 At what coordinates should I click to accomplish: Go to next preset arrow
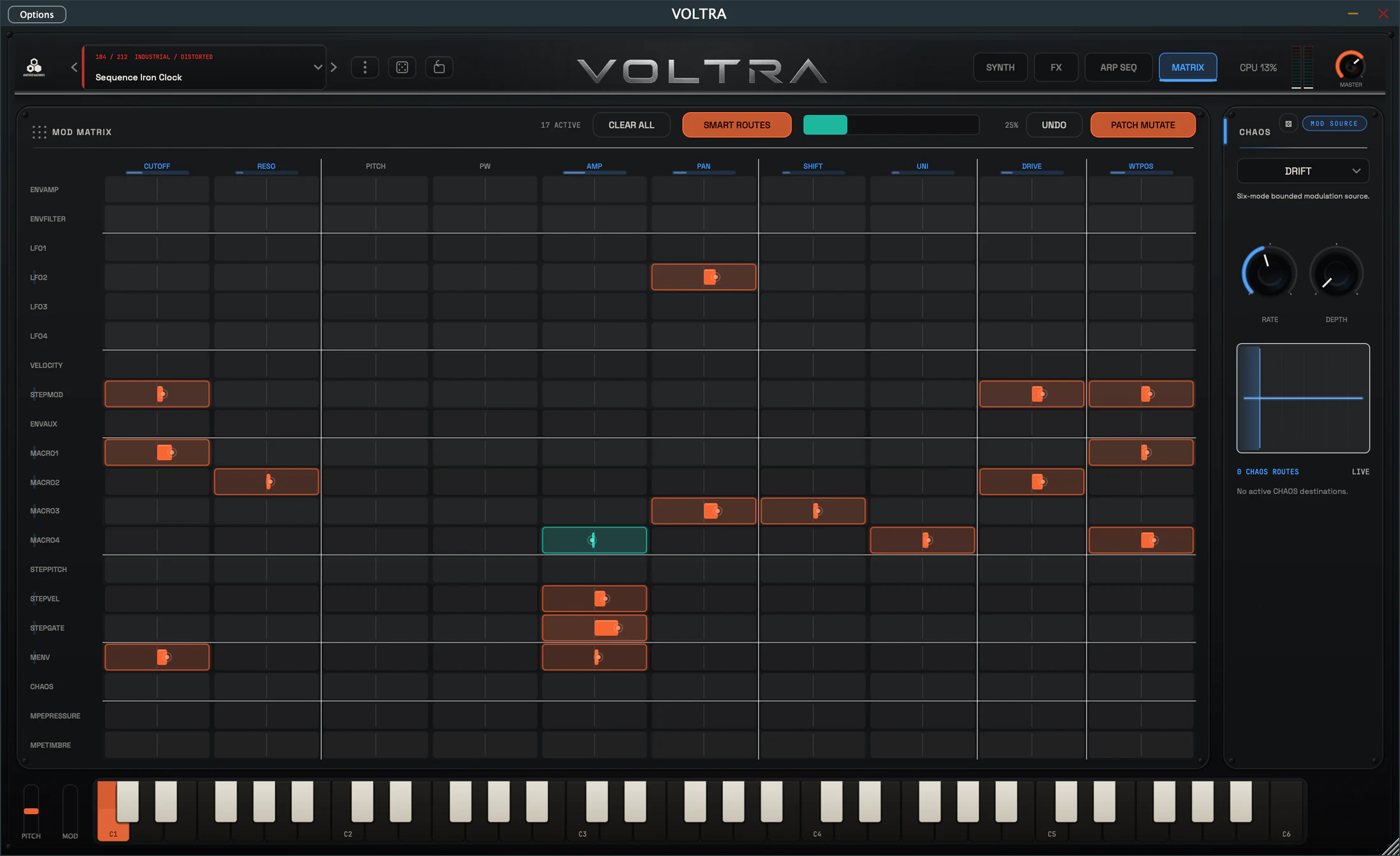pos(334,67)
